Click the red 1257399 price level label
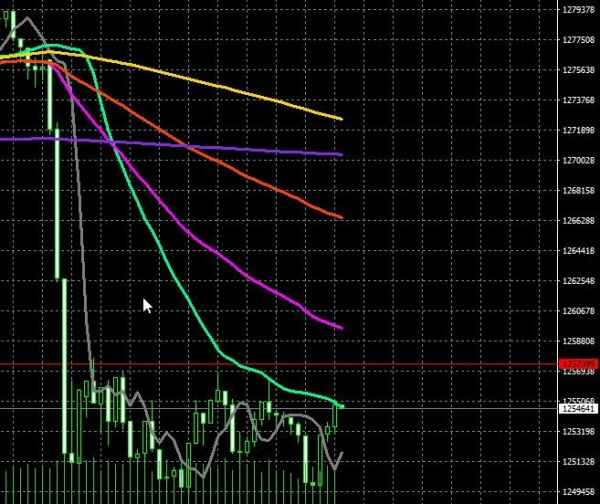The width and height of the screenshot is (600, 504). [x=579, y=364]
